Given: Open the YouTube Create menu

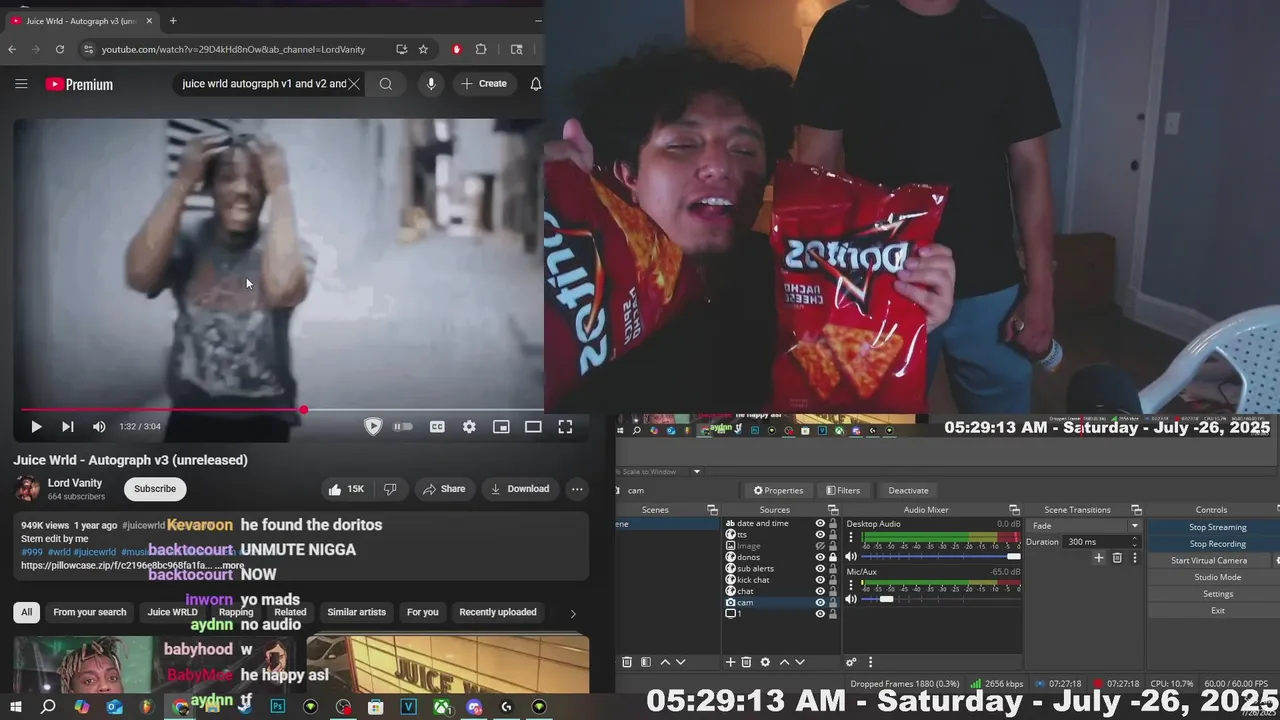Looking at the screenshot, I should coord(484,84).
